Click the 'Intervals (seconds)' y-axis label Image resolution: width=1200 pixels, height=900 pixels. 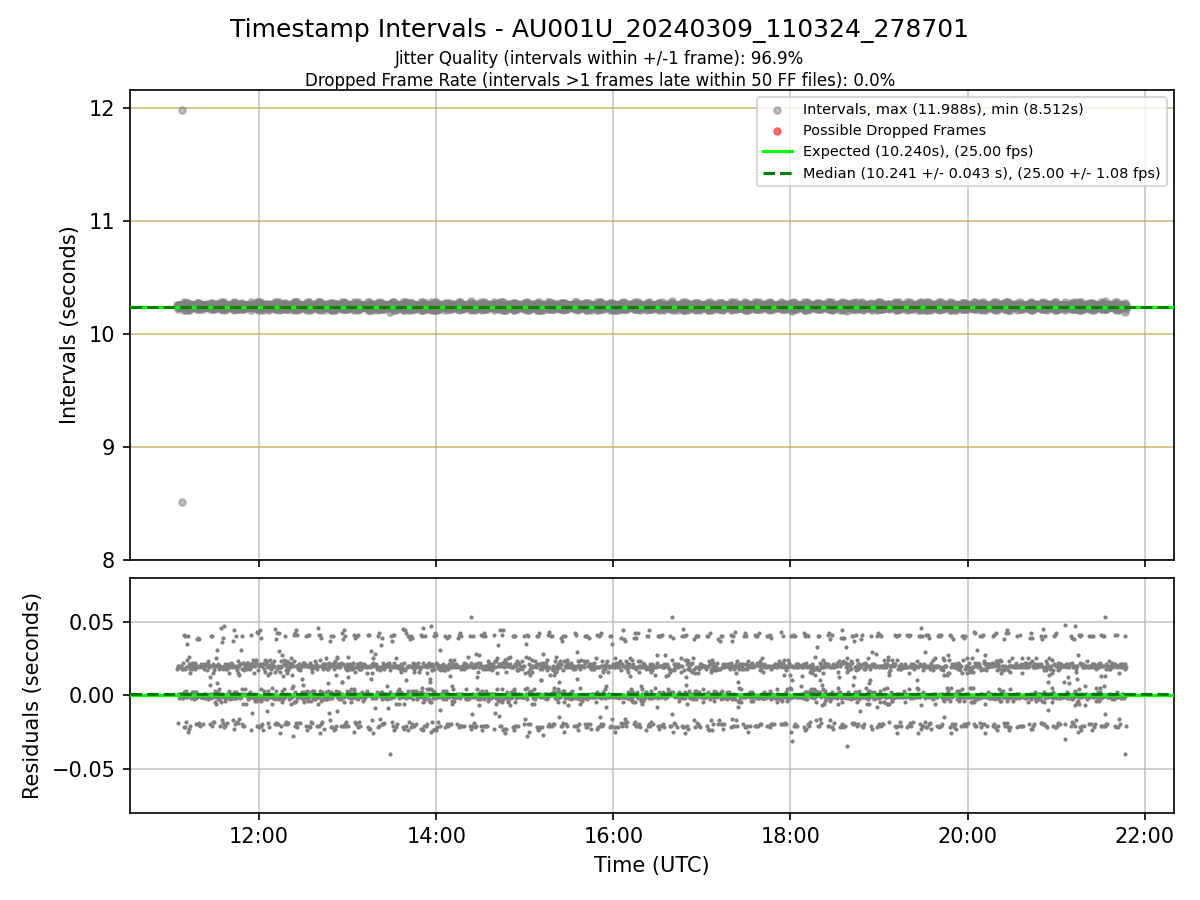tap(68, 325)
